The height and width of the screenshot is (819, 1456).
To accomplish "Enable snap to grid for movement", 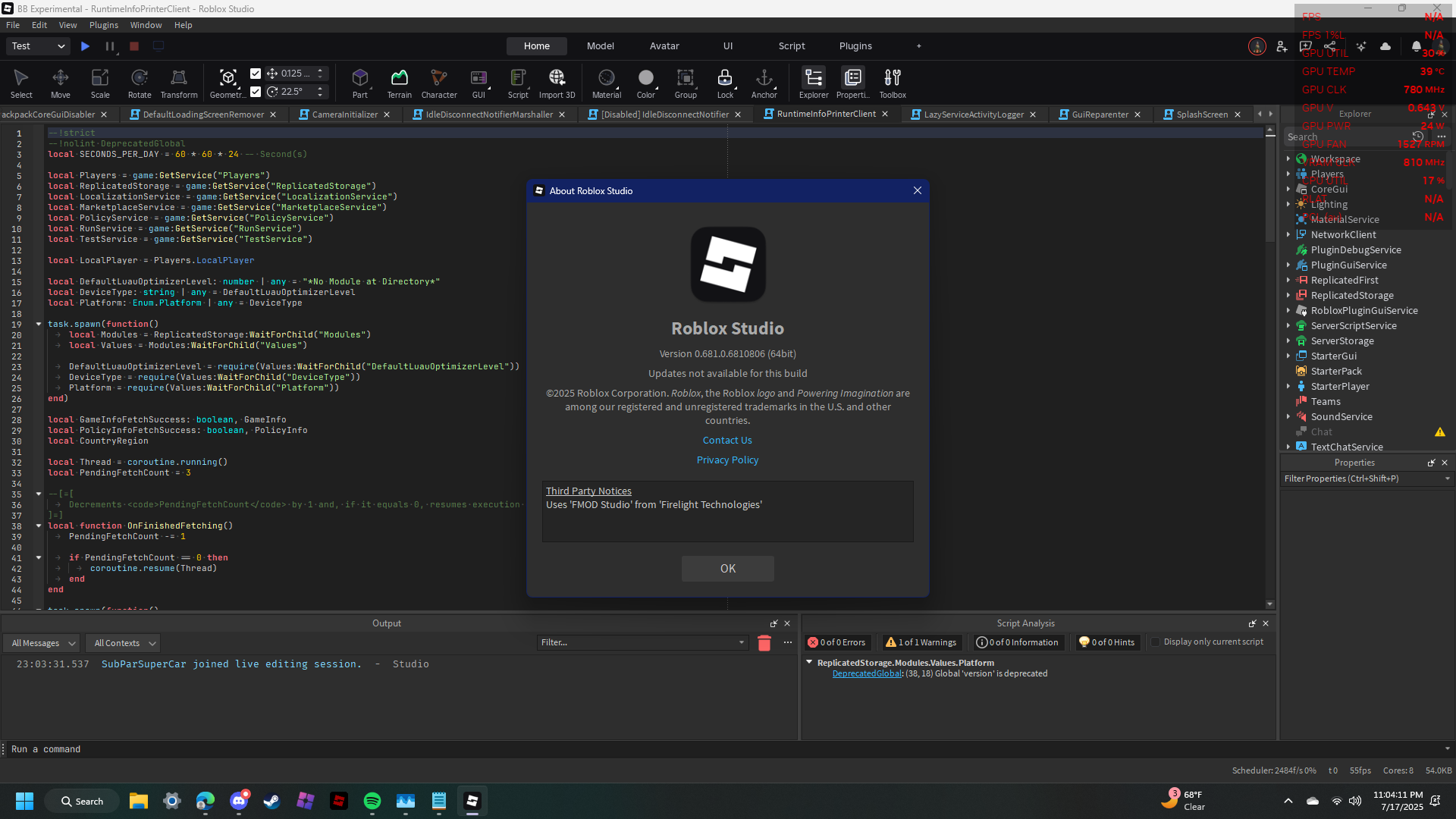I will pyautogui.click(x=256, y=73).
